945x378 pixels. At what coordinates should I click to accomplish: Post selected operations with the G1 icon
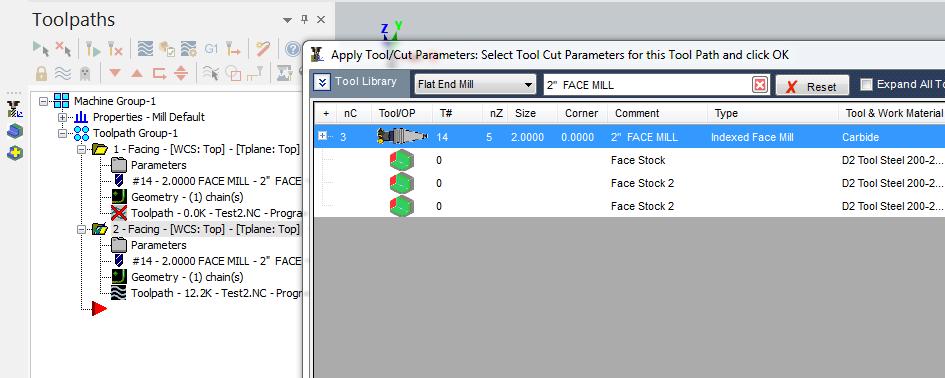click(211, 48)
